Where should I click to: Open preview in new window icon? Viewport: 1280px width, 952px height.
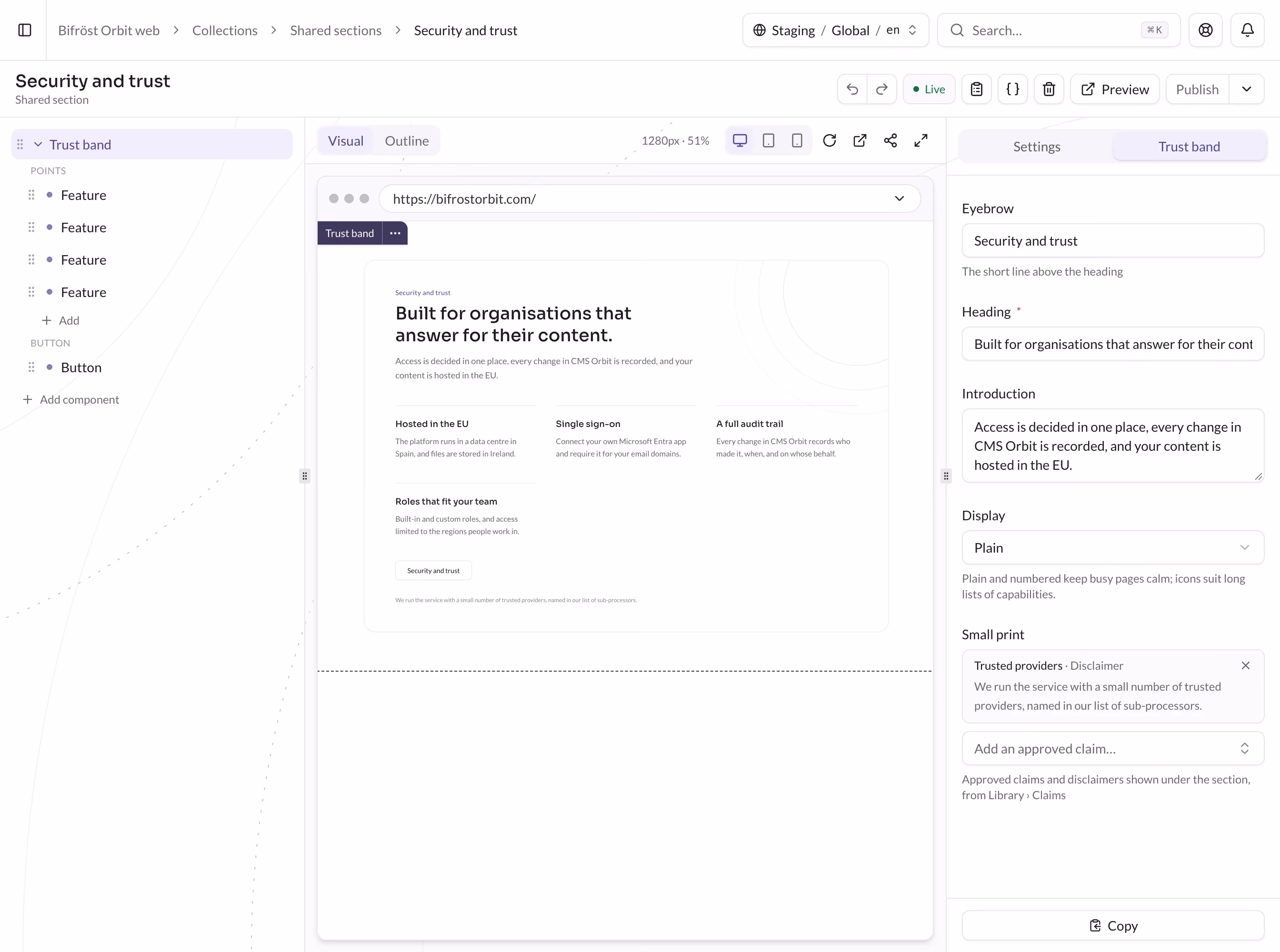tap(860, 140)
